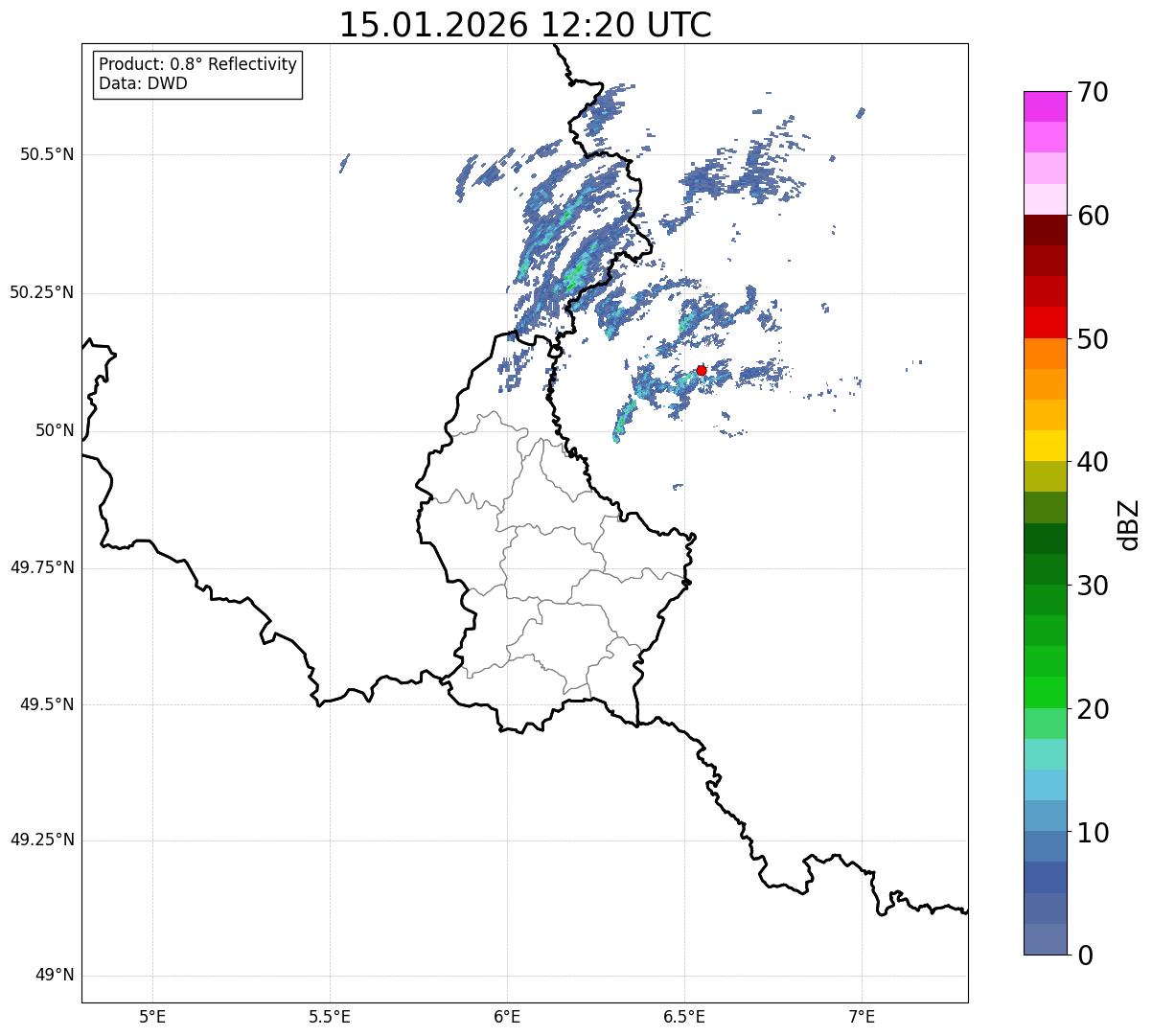Pick the orange swatch just below 50 dBZ
Viewport: 1152px width, 1036px height.
point(1046,354)
